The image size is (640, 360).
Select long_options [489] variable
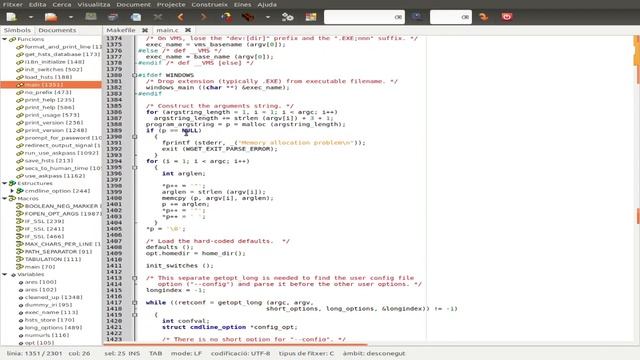50,327
